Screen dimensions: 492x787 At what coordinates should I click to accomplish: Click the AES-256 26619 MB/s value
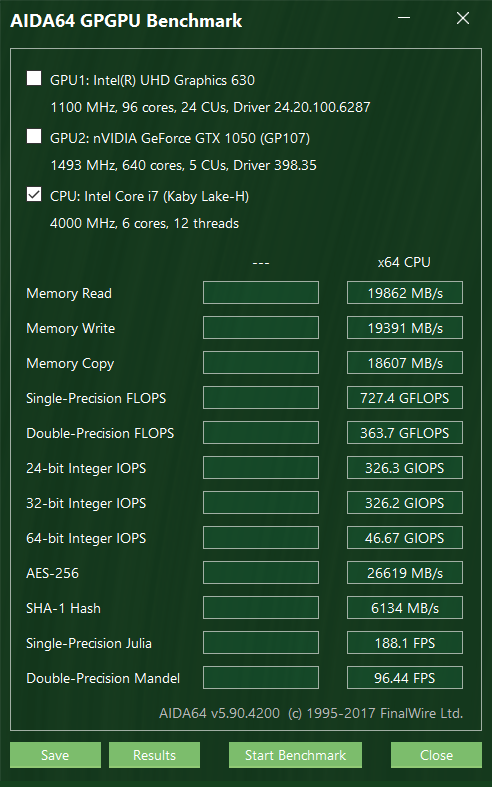pos(405,573)
